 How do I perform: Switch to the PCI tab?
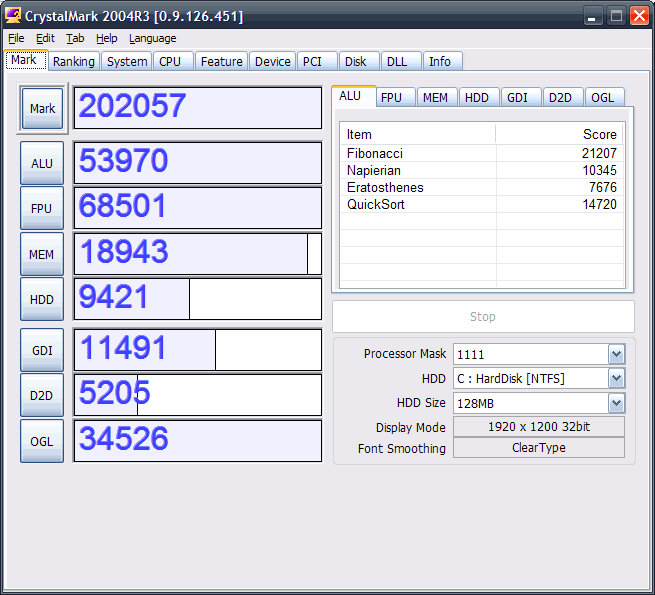click(x=317, y=61)
